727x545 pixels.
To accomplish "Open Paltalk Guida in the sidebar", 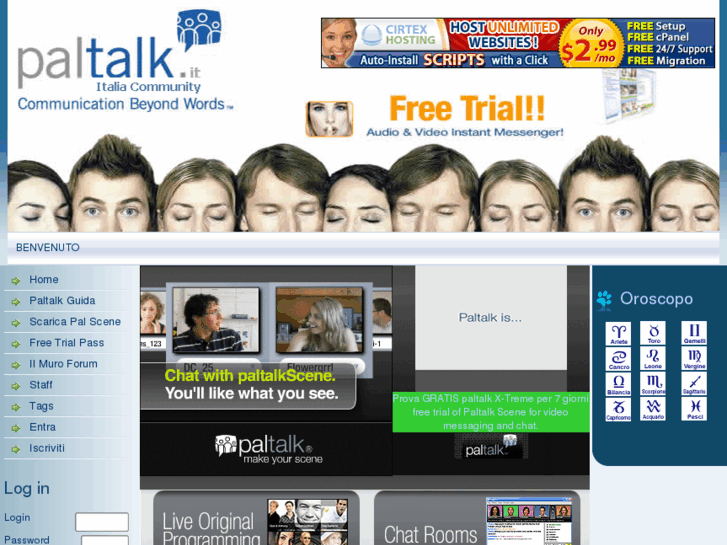I will click(62, 301).
